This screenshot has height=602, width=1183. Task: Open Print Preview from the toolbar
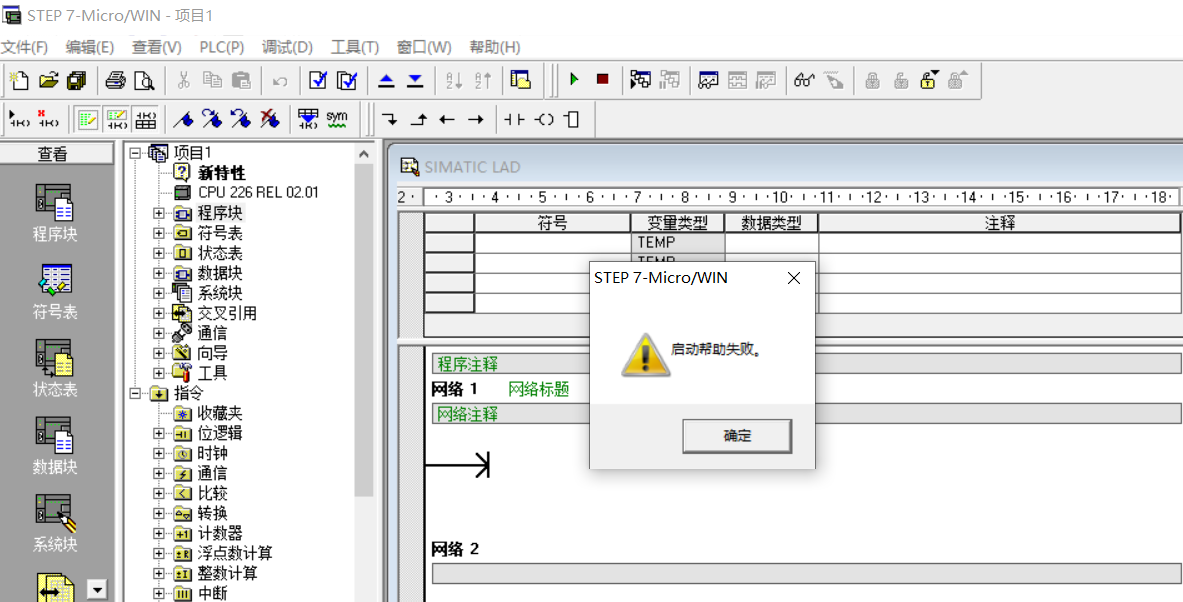[143, 80]
